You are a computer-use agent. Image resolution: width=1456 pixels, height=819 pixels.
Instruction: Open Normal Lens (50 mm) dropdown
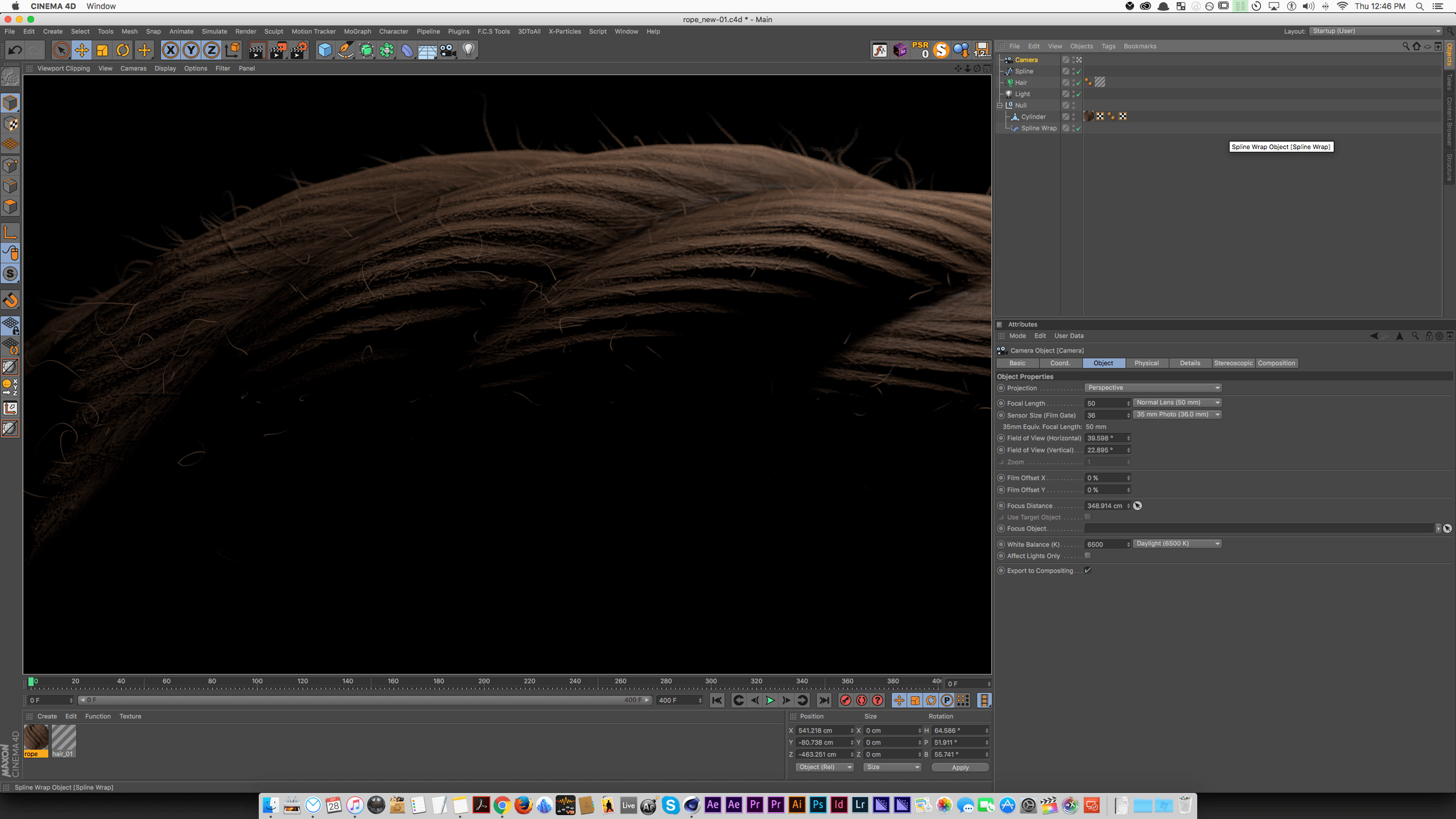click(x=1177, y=403)
